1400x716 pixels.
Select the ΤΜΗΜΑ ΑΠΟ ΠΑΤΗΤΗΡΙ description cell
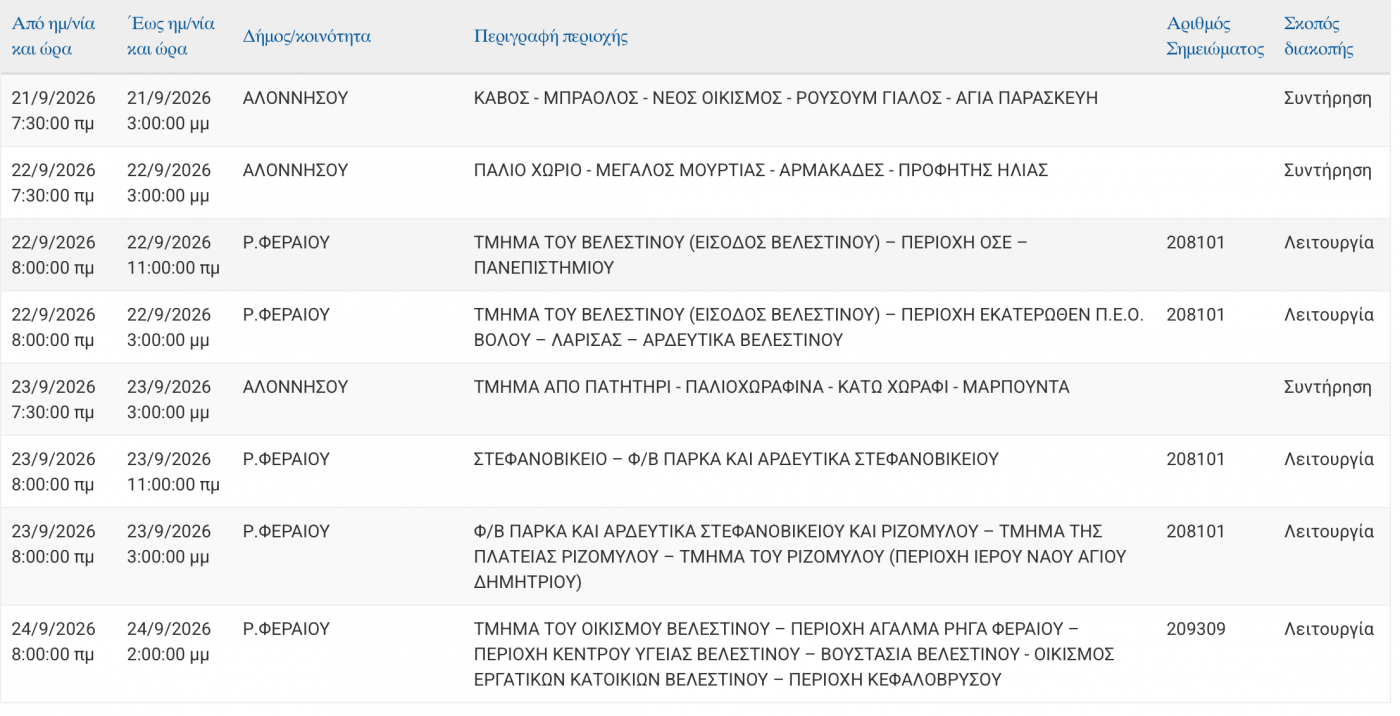771,387
